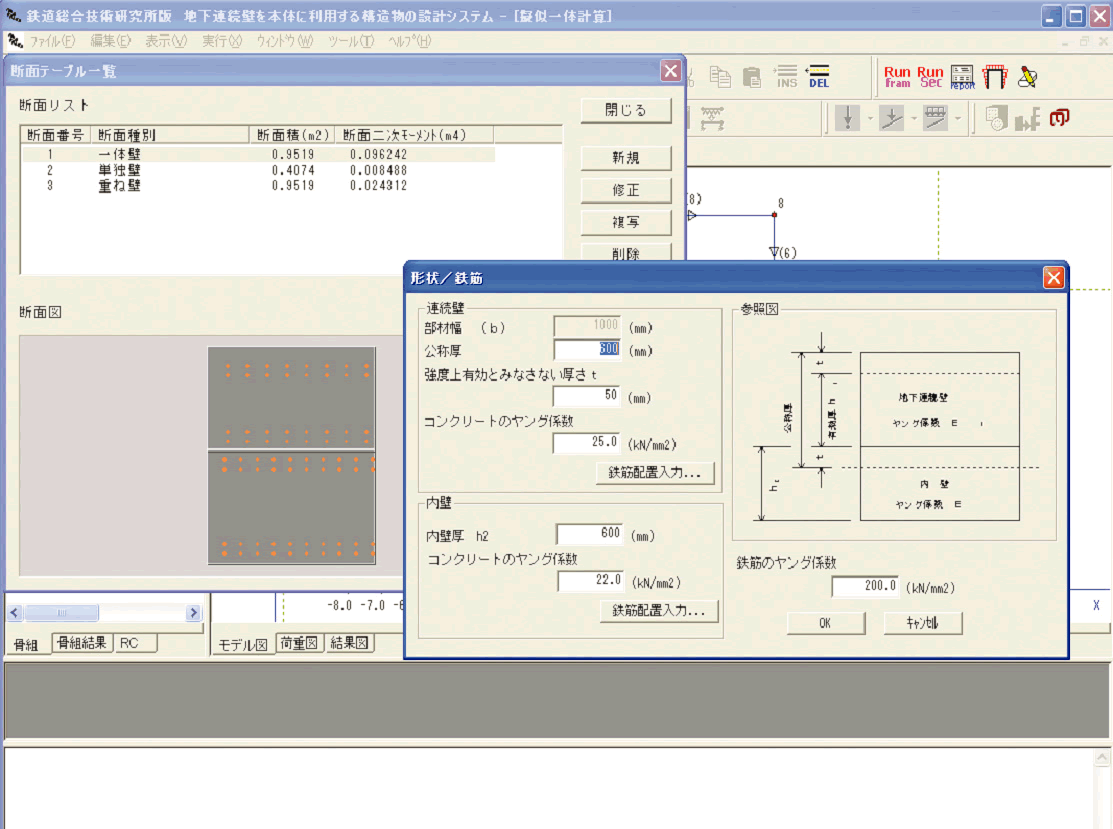The image size is (1113, 829).
Task: Select the 重ね壁 row in section list
Action: tap(119, 185)
